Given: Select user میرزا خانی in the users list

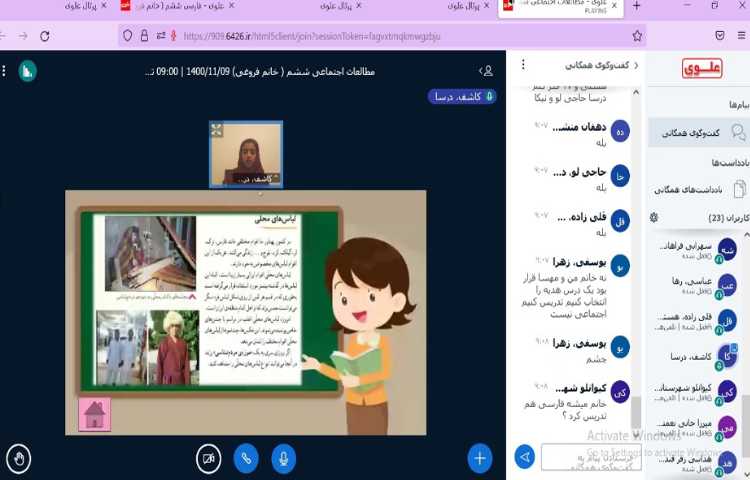Looking at the screenshot, I should (698, 427).
